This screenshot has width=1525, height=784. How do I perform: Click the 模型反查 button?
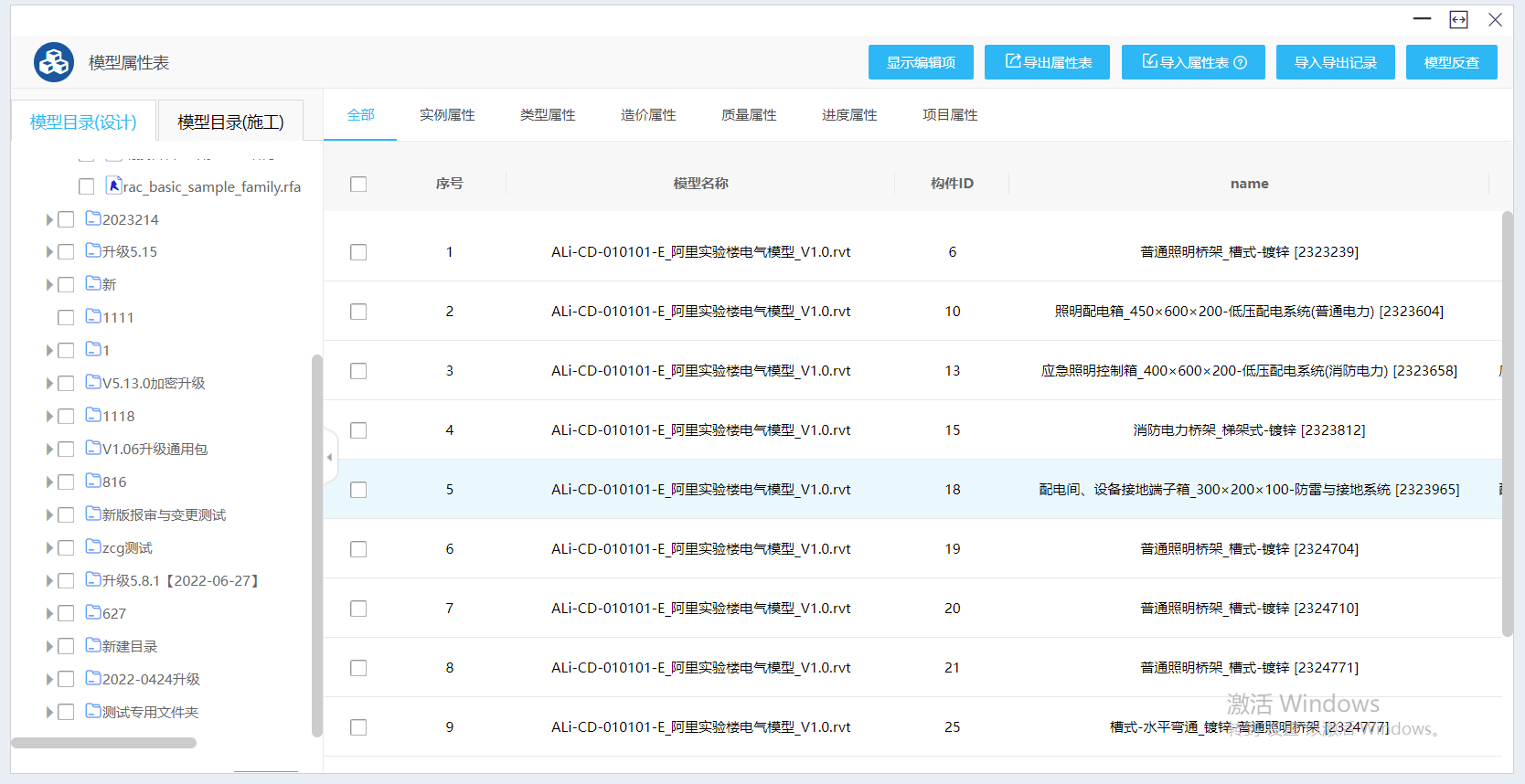pyautogui.click(x=1452, y=62)
